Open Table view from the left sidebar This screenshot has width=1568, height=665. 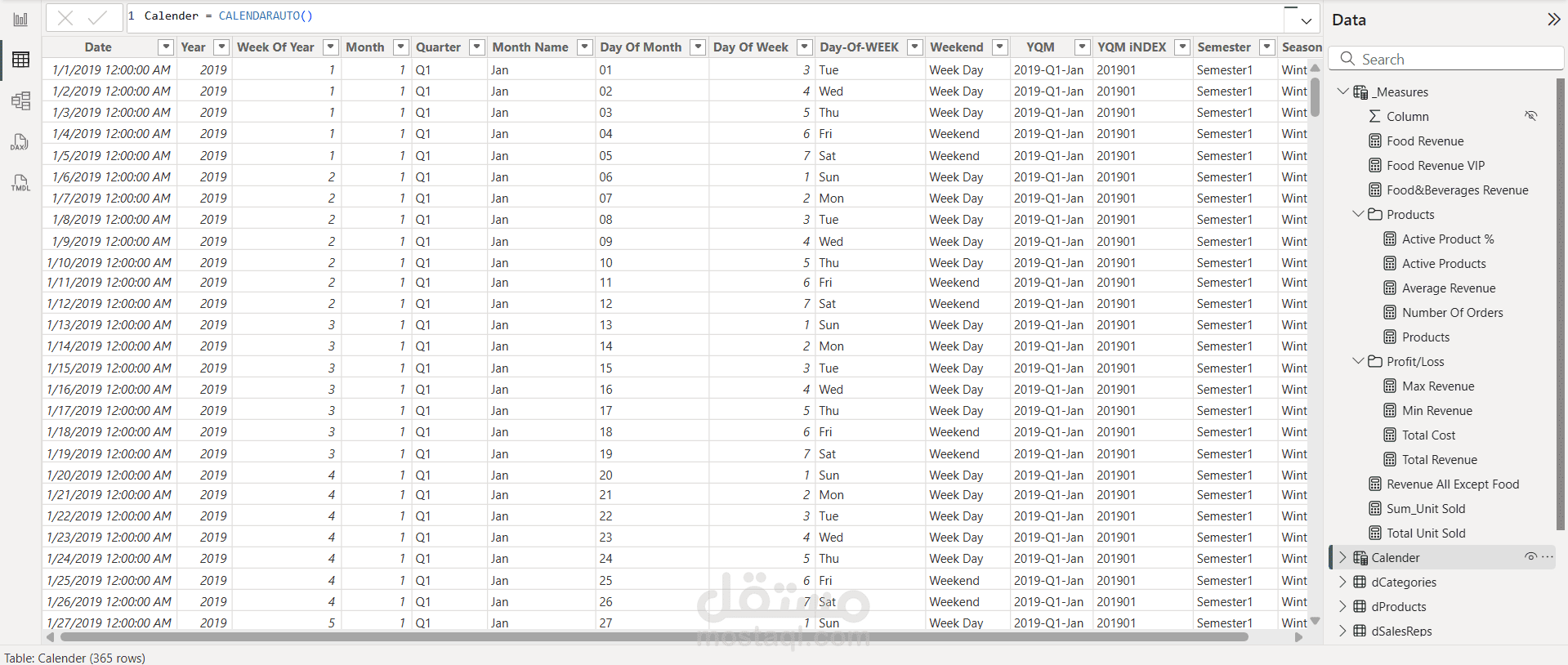(20, 60)
